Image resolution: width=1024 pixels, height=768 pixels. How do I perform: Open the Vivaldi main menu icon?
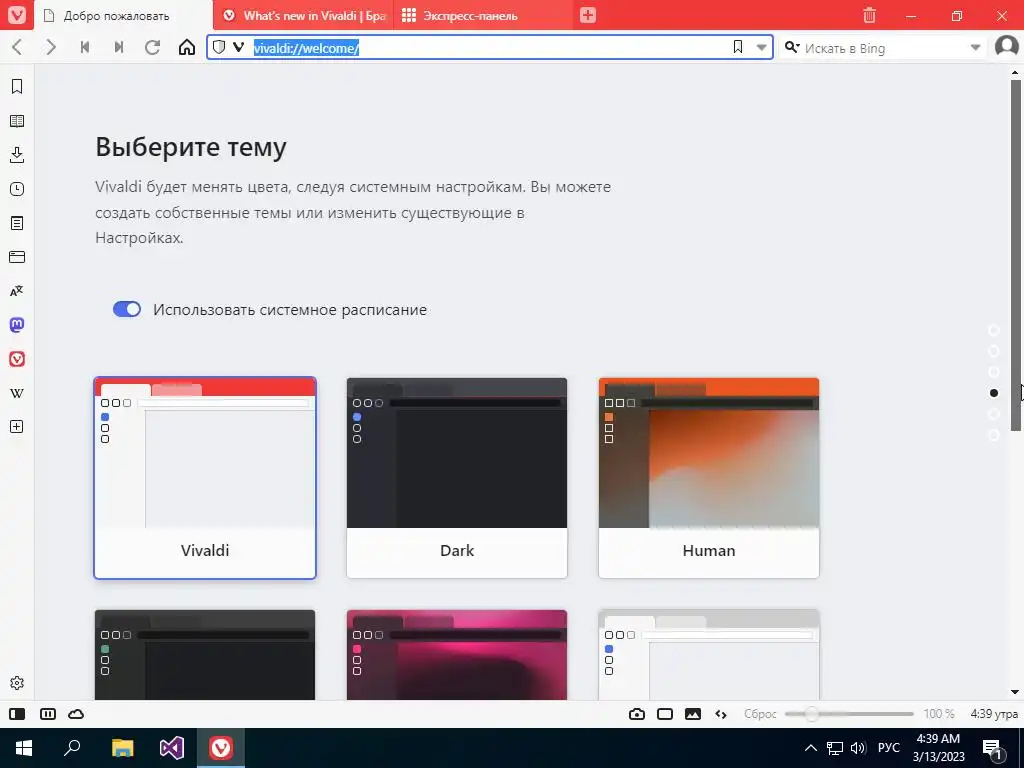point(16,14)
